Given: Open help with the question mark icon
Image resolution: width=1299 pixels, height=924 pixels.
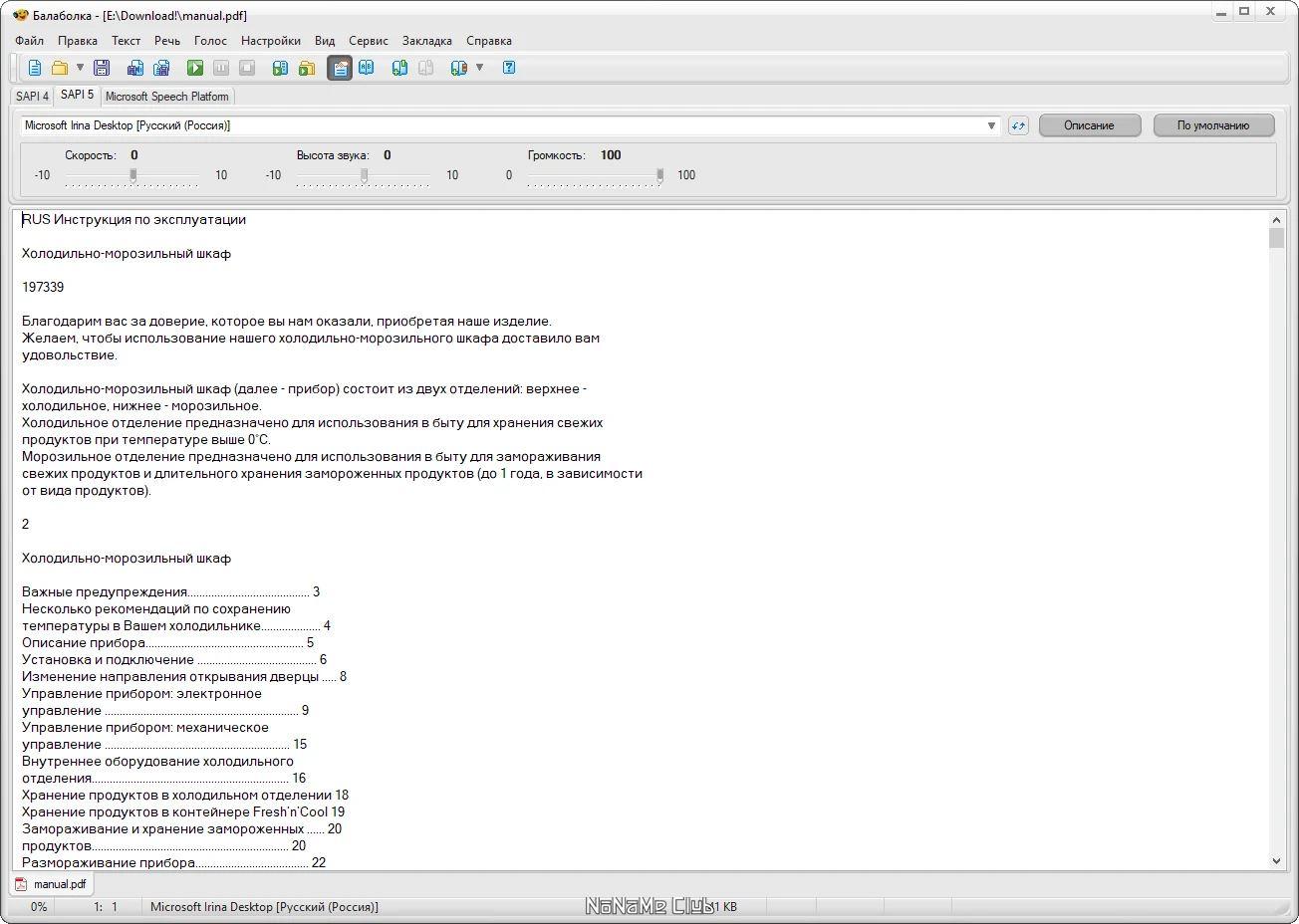Looking at the screenshot, I should pos(509,68).
